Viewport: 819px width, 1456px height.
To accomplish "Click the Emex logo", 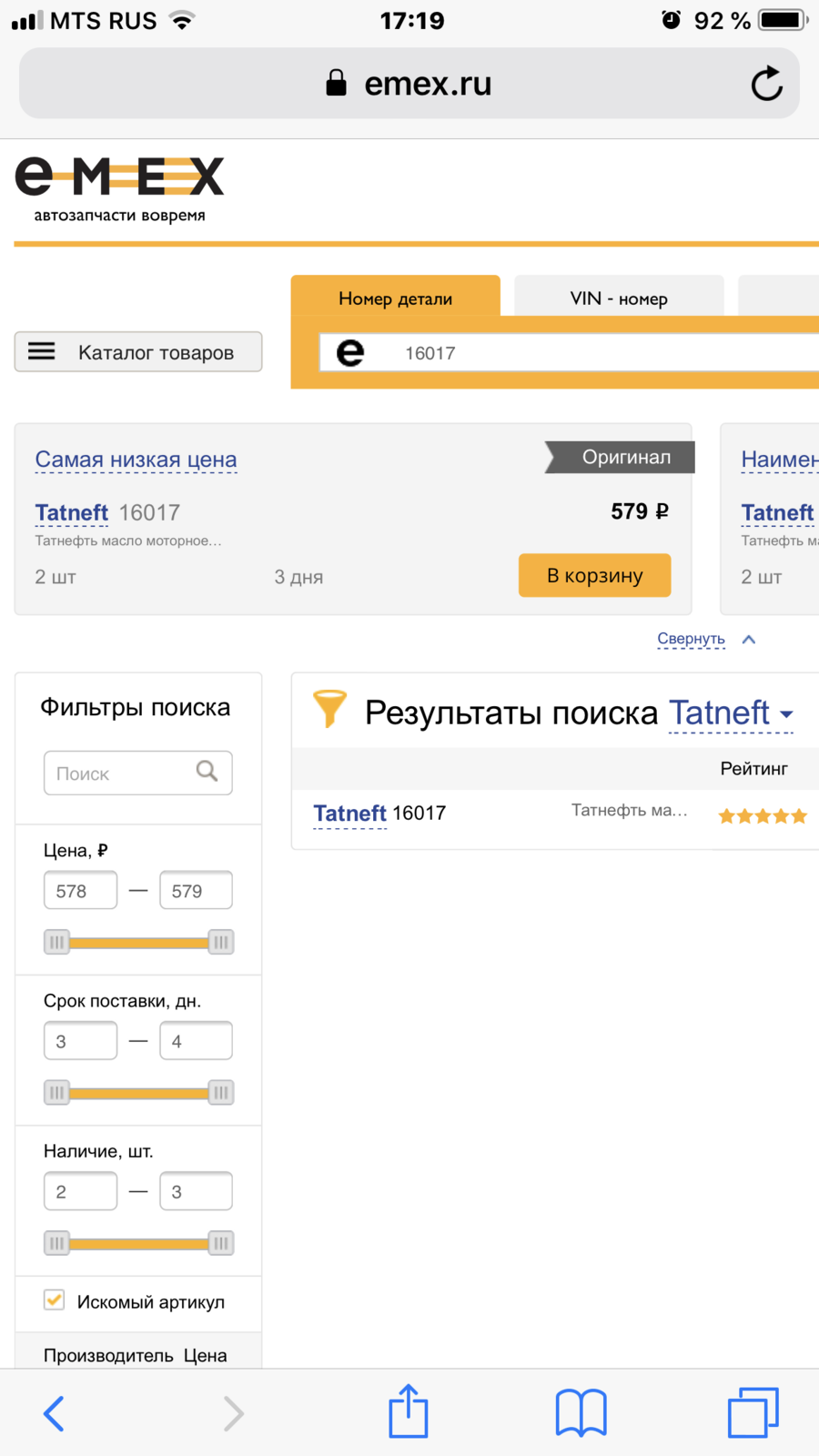I will click(119, 189).
